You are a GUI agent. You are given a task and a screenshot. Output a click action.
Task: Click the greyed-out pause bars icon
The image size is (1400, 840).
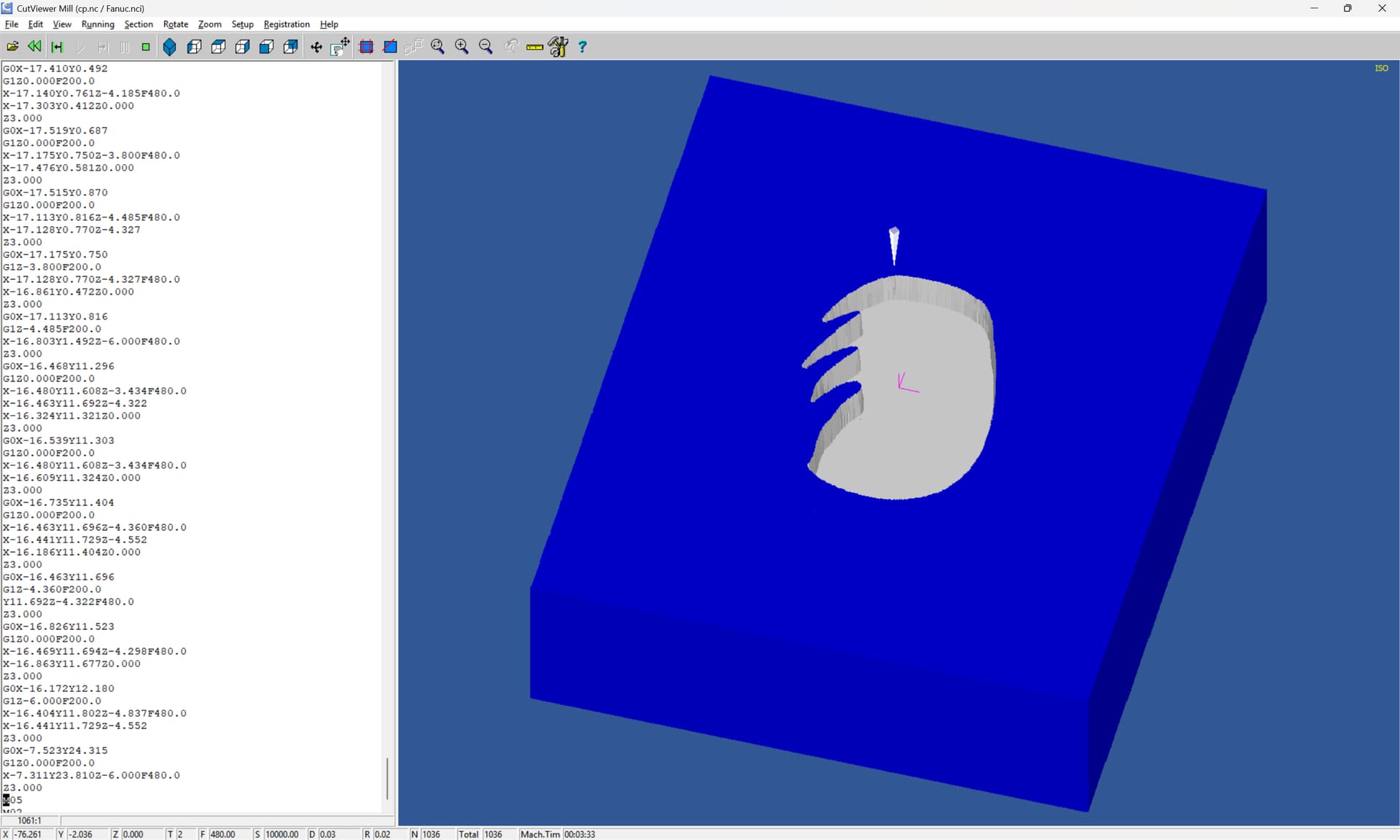pos(124,47)
